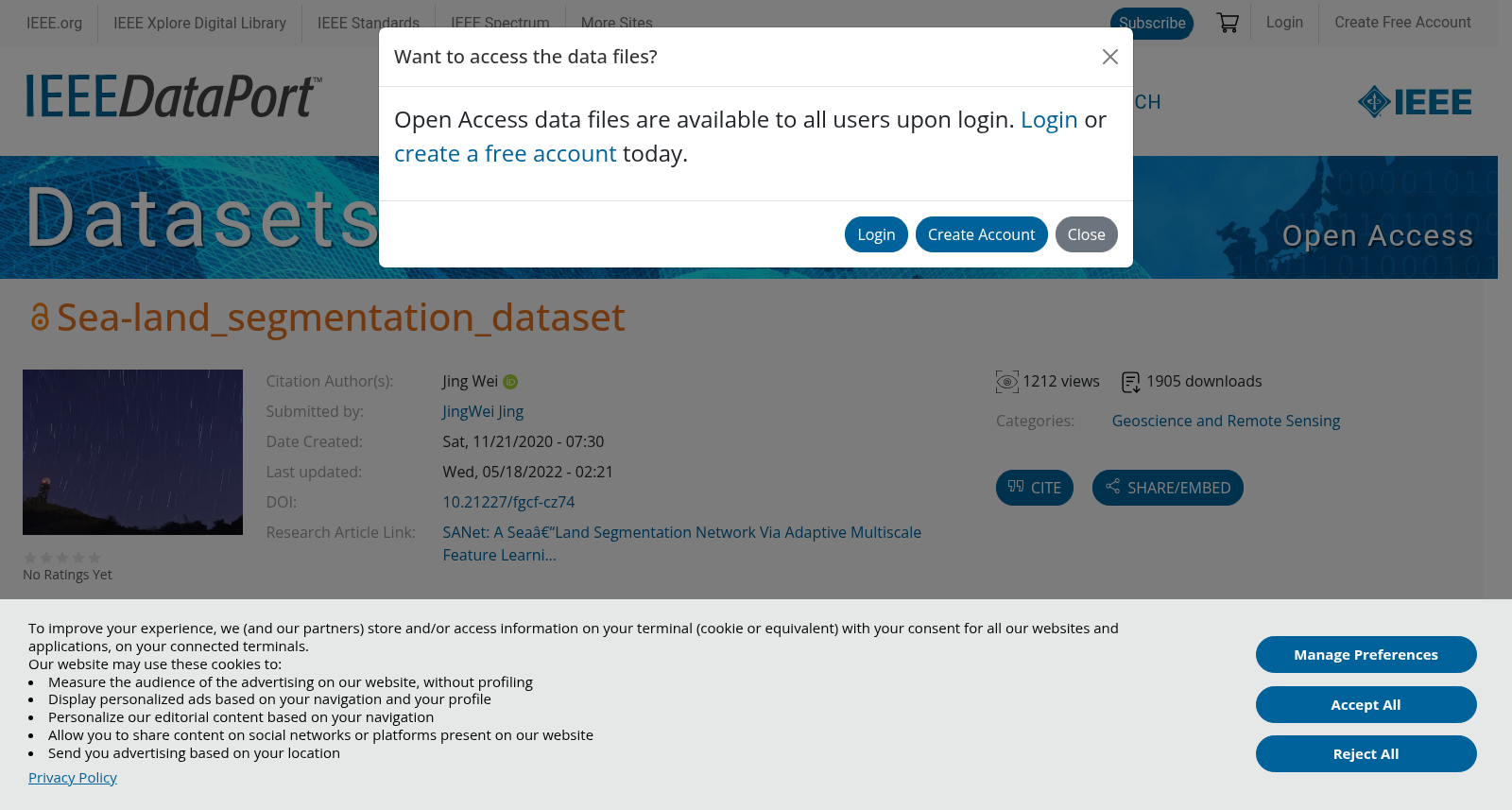This screenshot has height=810, width=1512.
Task: Open the shopping cart icon
Action: pyautogui.click(x=1228, y=23)
